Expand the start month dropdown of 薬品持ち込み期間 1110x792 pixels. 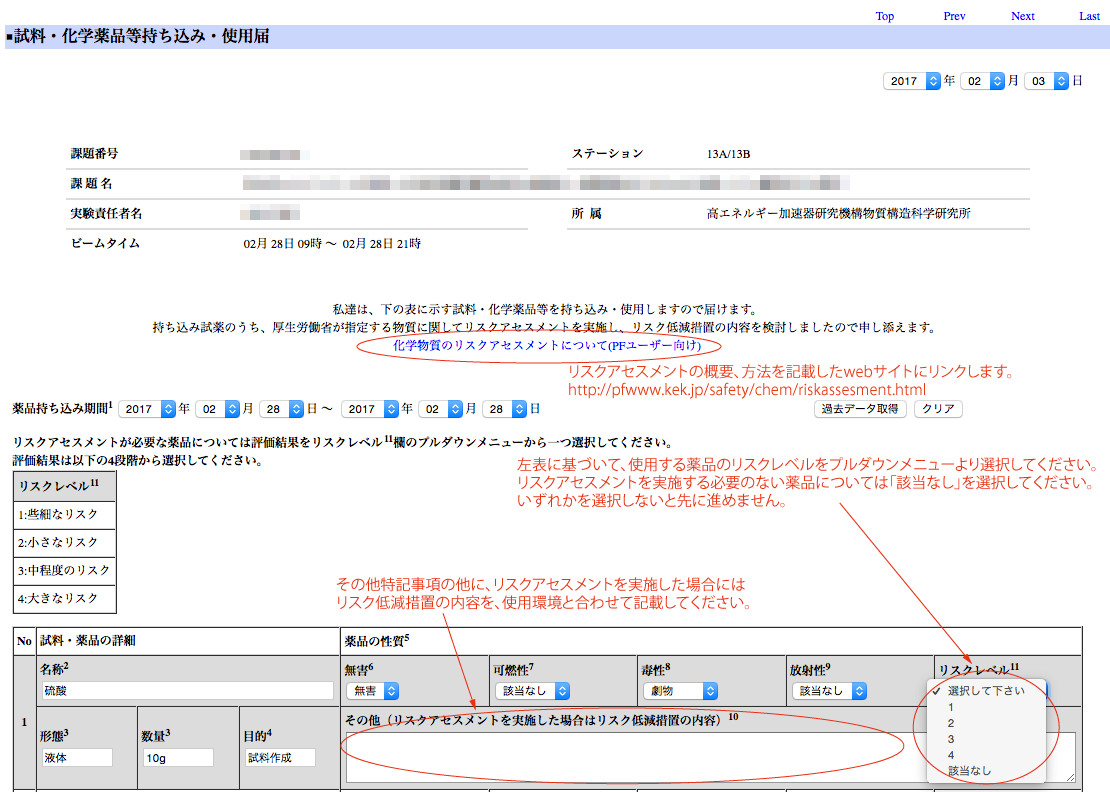[x=217, y=409]
